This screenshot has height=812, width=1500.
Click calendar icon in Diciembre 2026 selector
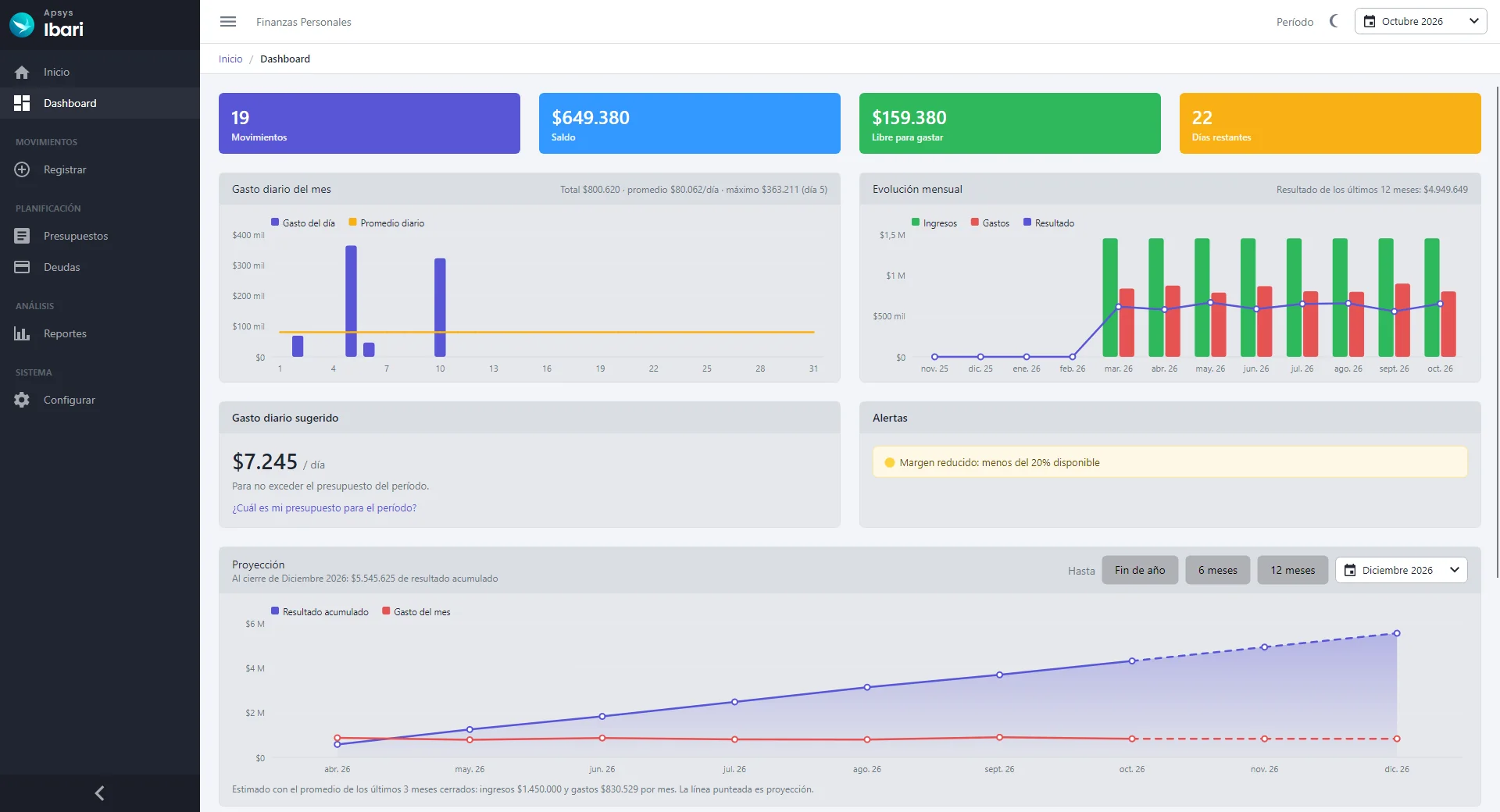click(x=1350, y=570)
